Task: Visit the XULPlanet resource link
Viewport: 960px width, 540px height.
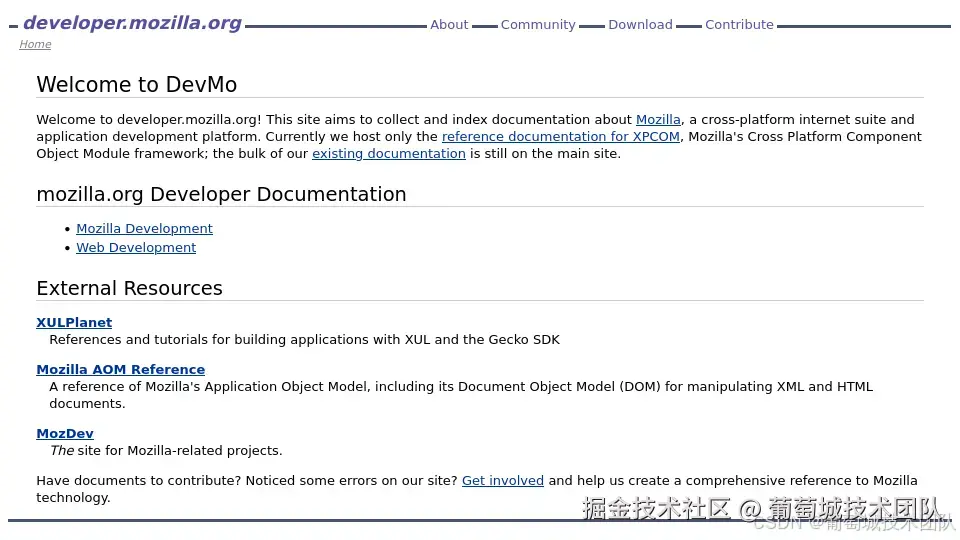Action: tap(74, 323)
